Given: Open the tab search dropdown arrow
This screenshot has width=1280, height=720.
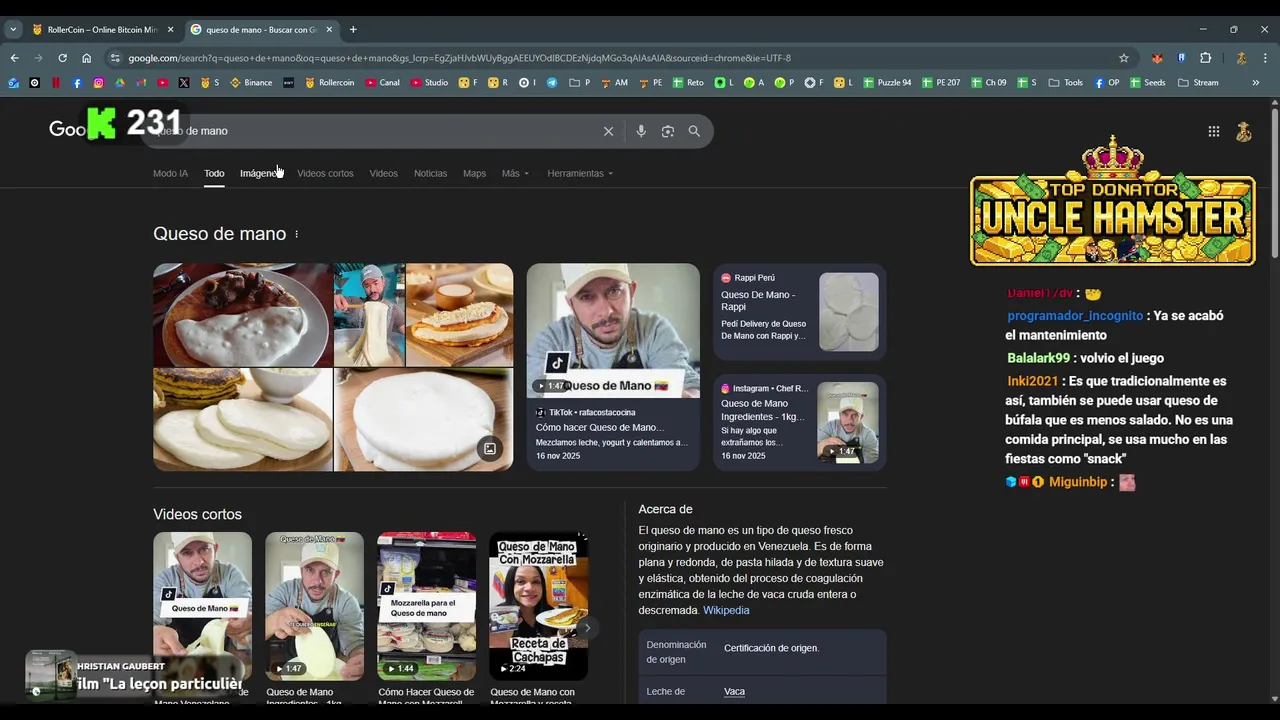Looking at the screenshot, I should click(x=13, y=29).
